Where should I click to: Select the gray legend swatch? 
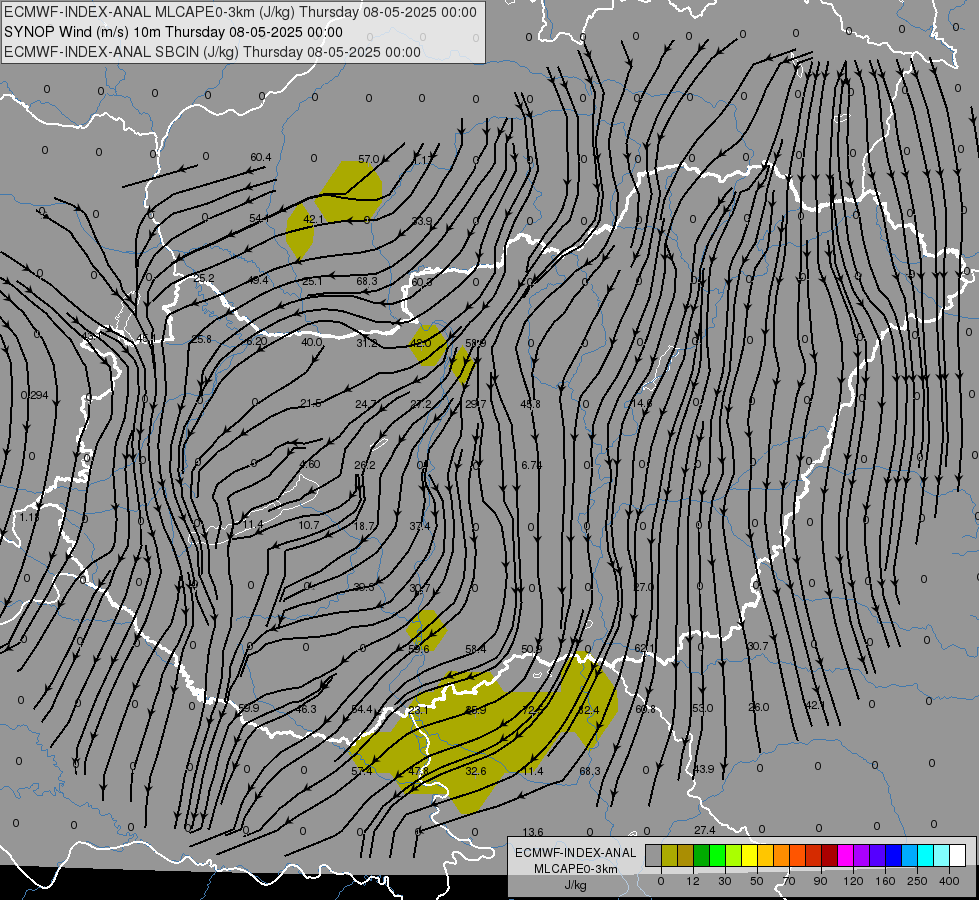tap(653, 856)
